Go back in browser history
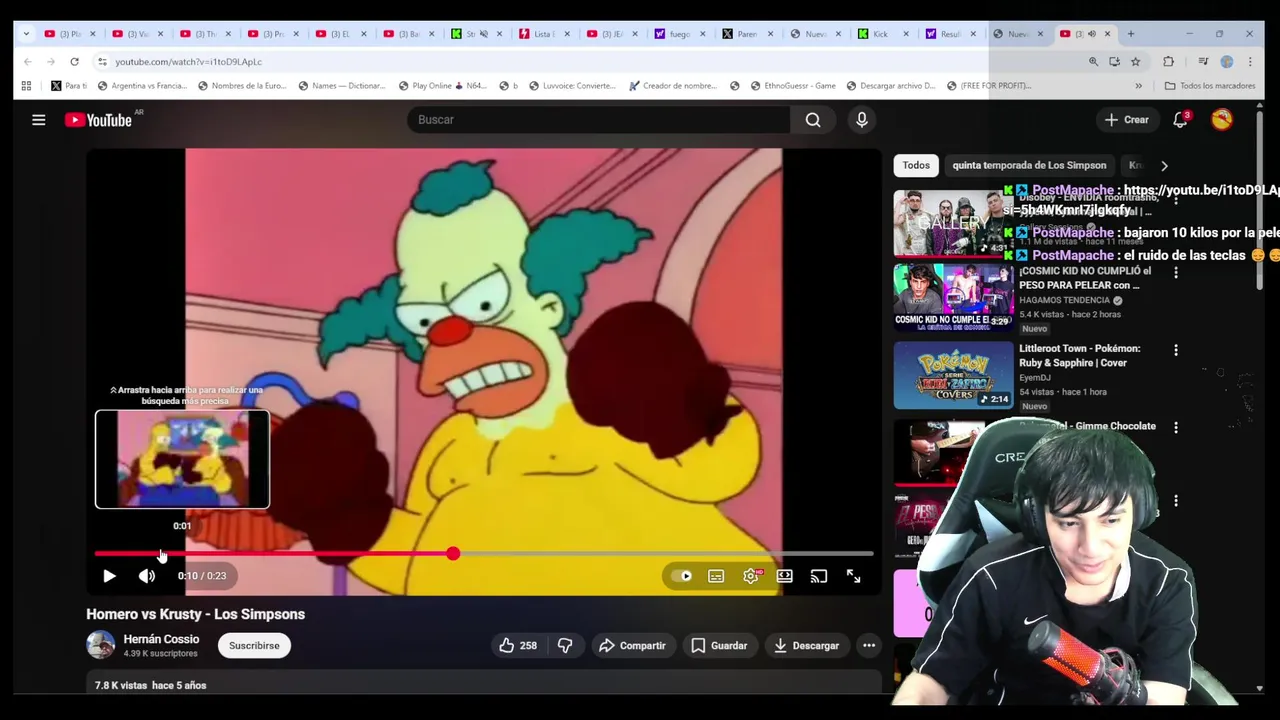 (27, 62)
